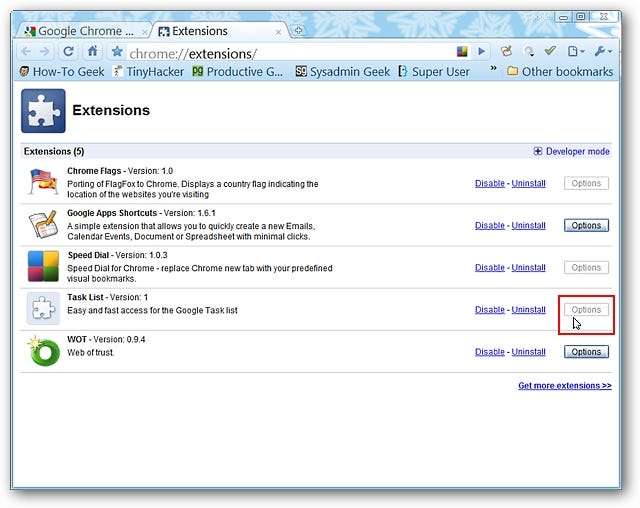Open the WOT Options button
This screenshot has height=508, width=640.
pyautogui.click(x=586, y=352)
